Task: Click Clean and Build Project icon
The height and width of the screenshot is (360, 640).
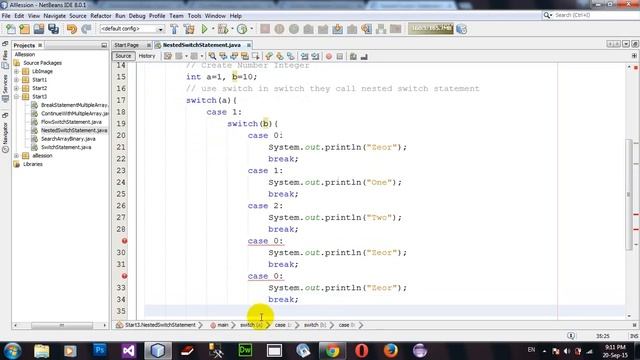Action: click(189, 29)
